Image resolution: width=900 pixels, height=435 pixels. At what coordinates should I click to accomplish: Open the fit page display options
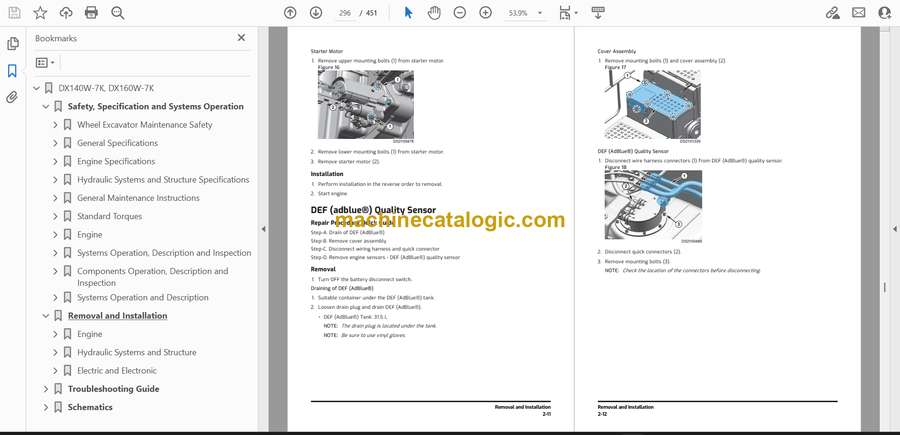coord(568,13)
